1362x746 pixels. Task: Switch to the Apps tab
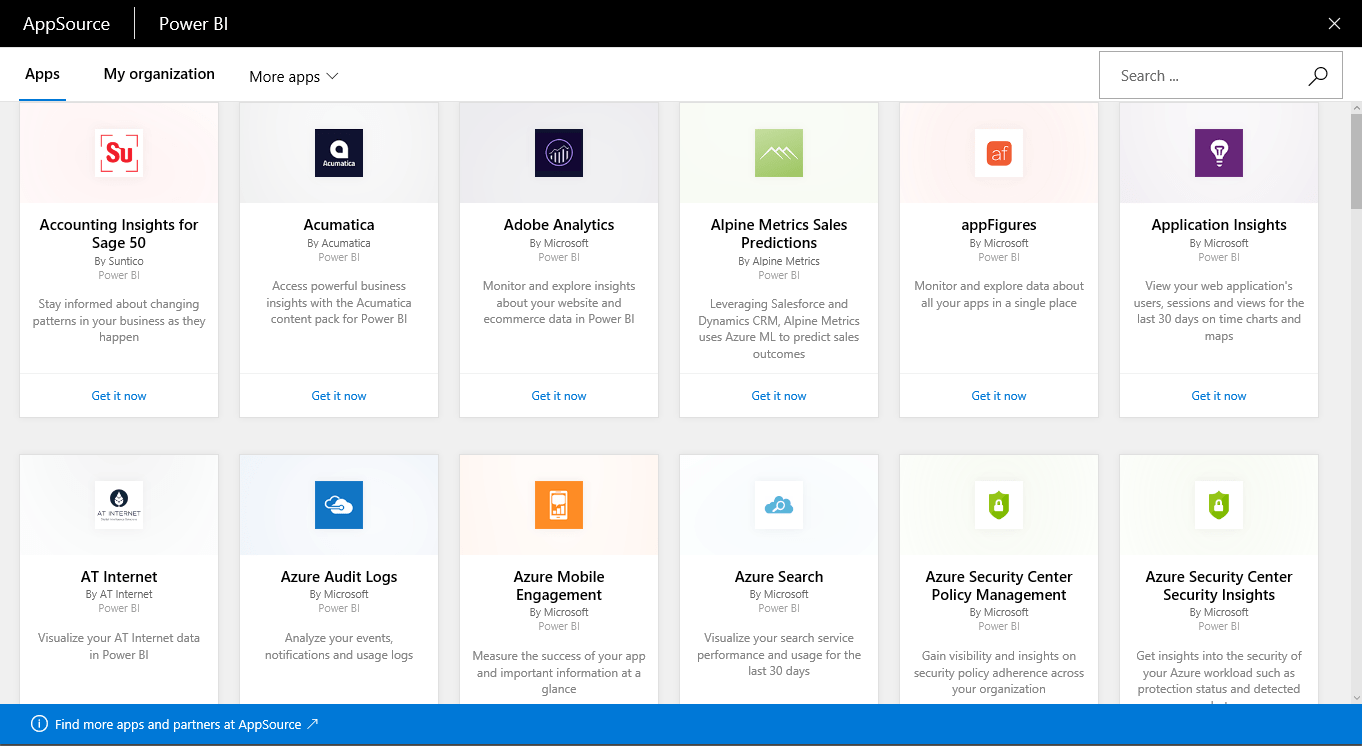point(42,74)
